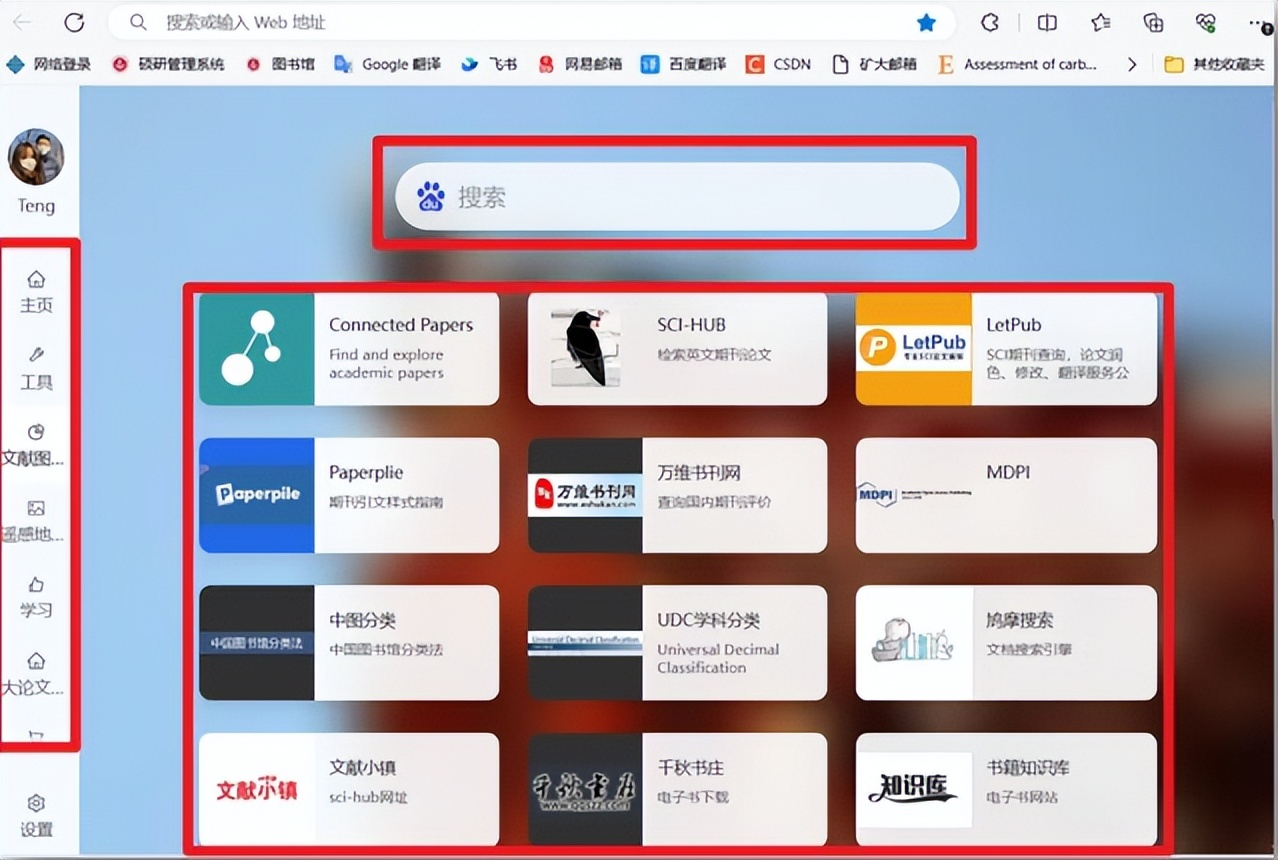Open 网易邮箱 bookmark
This screenshot has width=1278, height=860.
(x=581, y=64)
